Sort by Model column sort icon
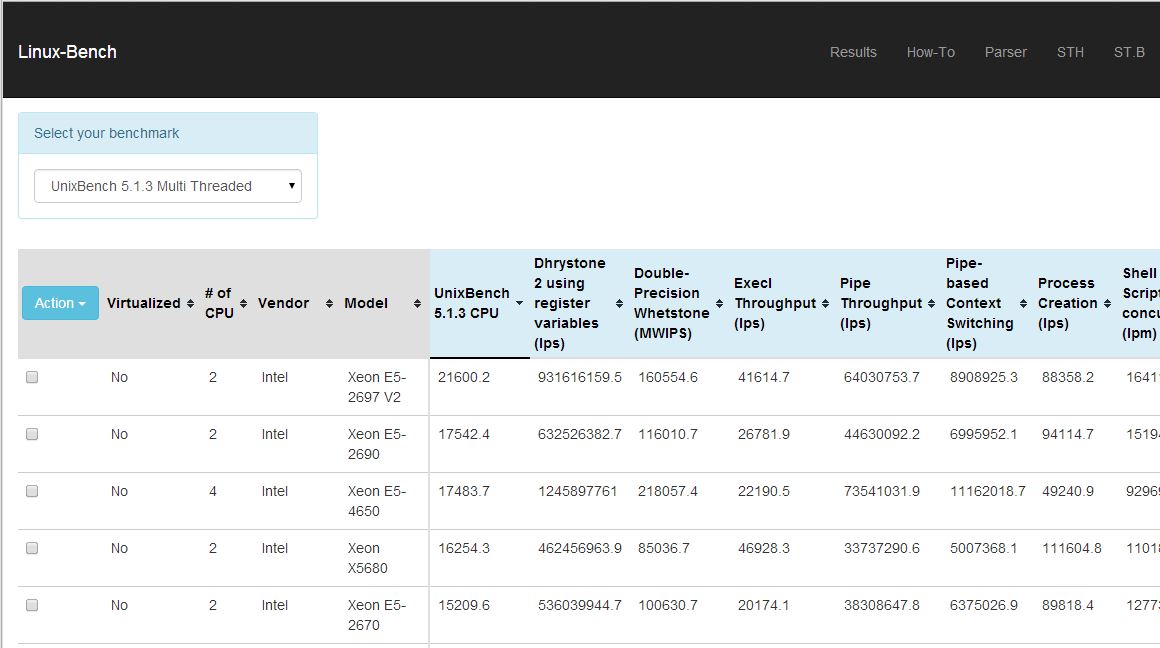Viewport: 1160px width, 648px height. [417, 304]
